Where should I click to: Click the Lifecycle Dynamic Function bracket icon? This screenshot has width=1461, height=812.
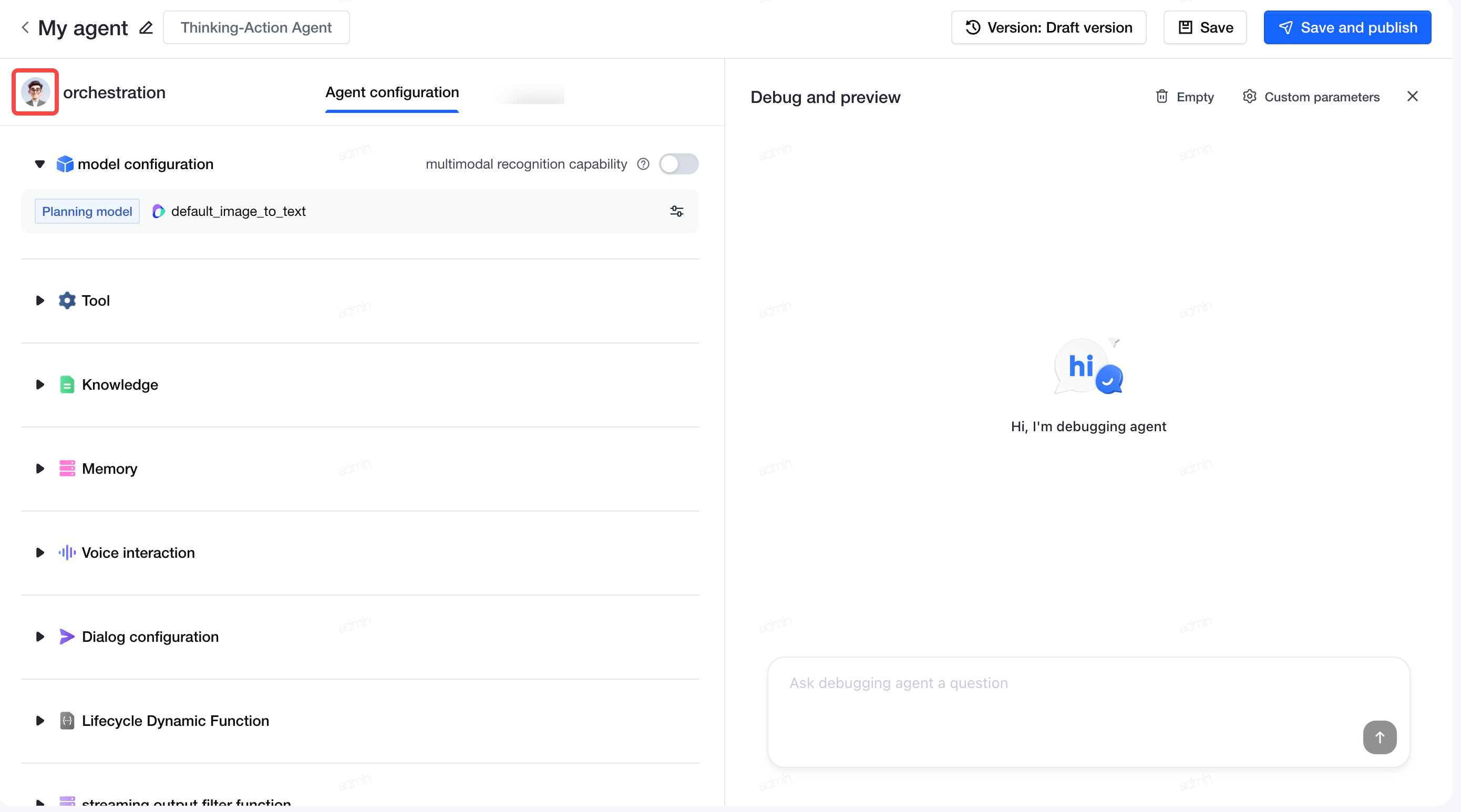click(x=67, y=721)
